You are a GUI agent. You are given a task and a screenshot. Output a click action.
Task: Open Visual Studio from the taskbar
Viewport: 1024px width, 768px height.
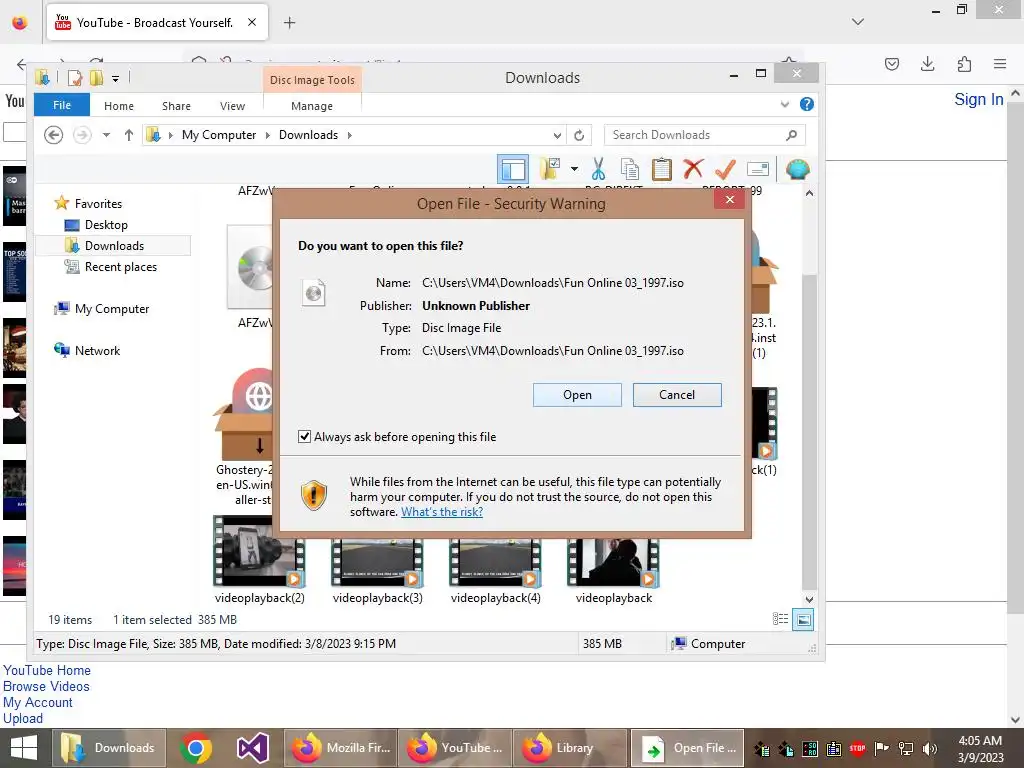(x=252, y=748)
